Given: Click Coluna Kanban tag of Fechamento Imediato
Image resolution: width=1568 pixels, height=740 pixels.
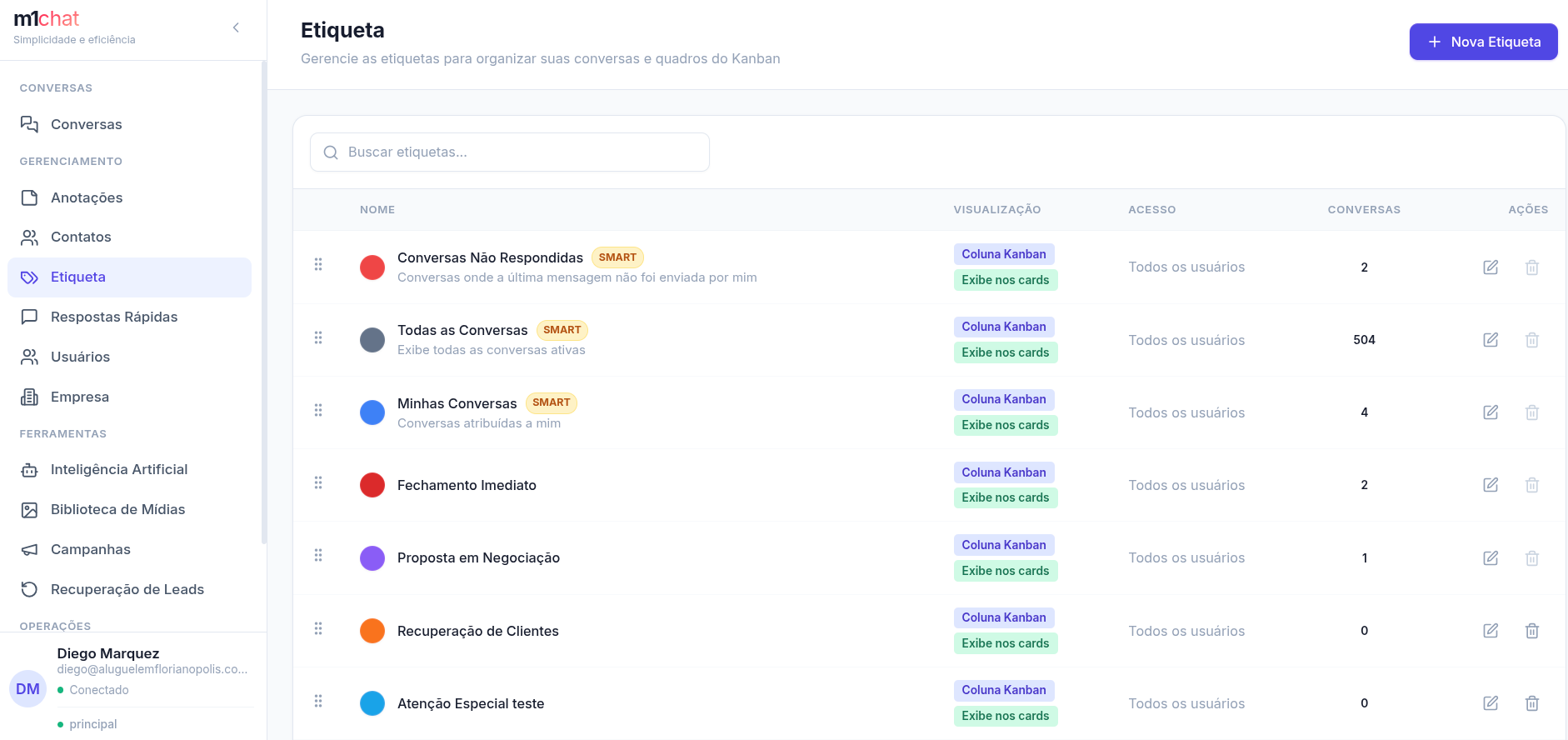Looking at the screenshot, I should 1004,472.
